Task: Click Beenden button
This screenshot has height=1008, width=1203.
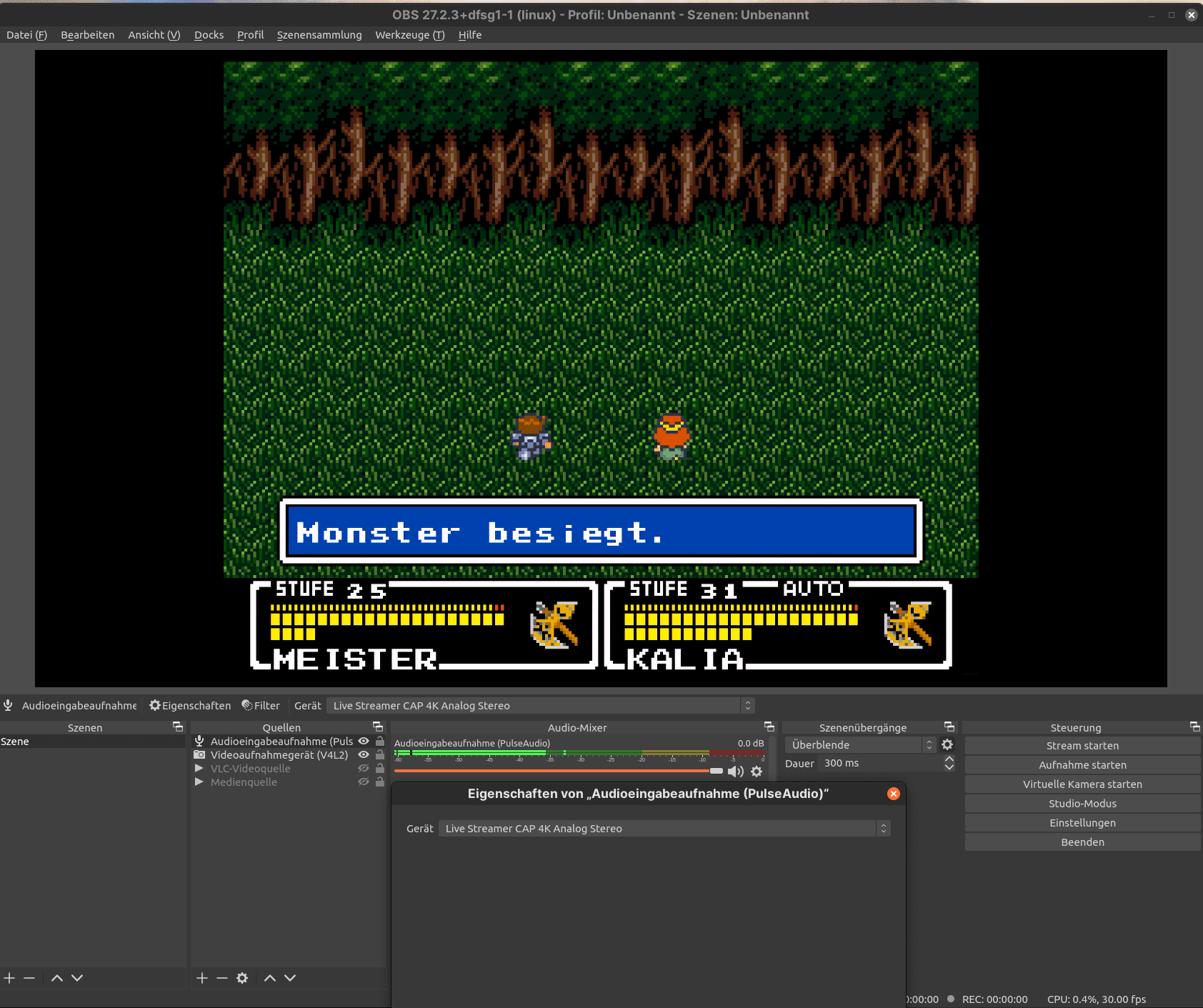Action: point(1082,842)
